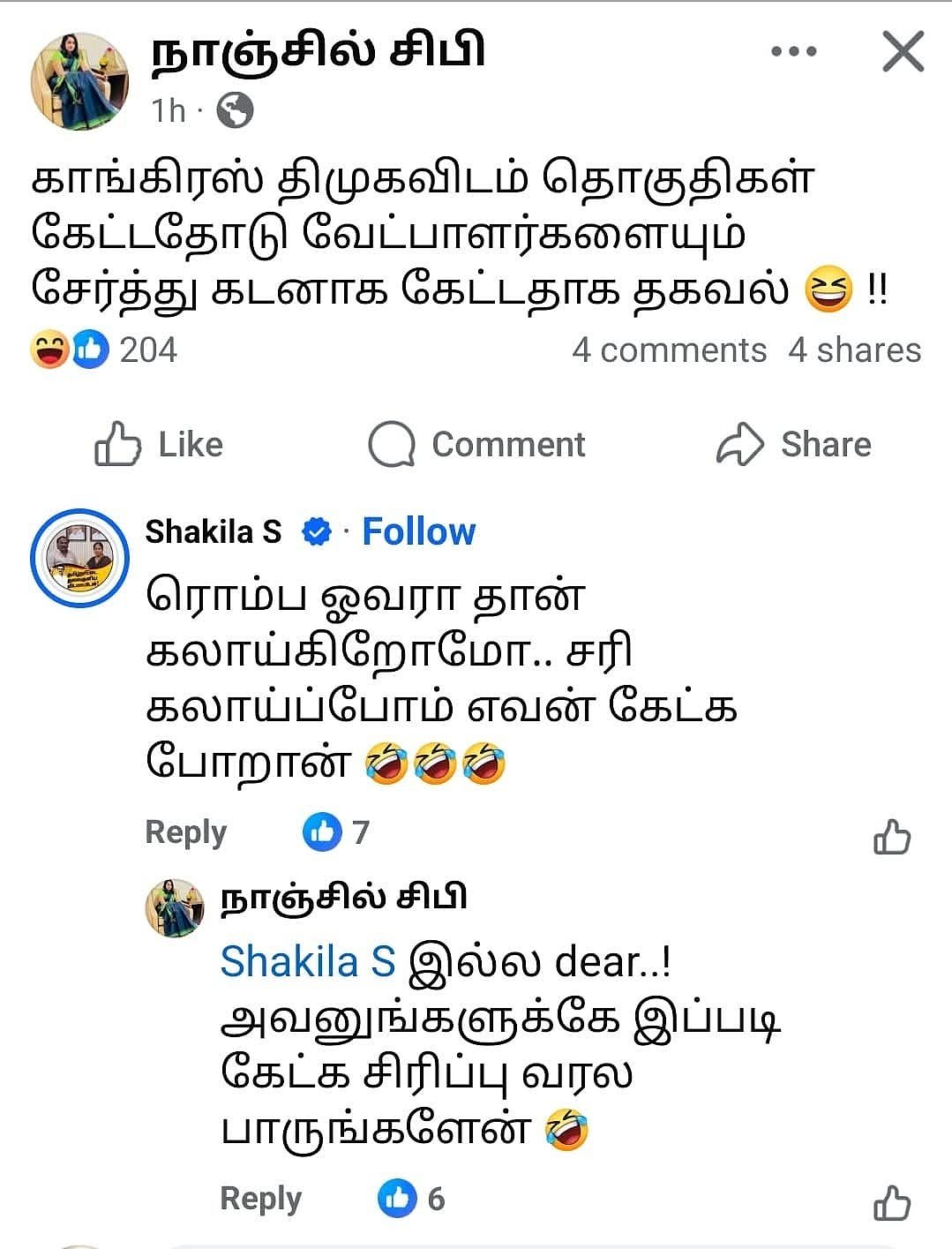View the 204 reactions list

104,350
